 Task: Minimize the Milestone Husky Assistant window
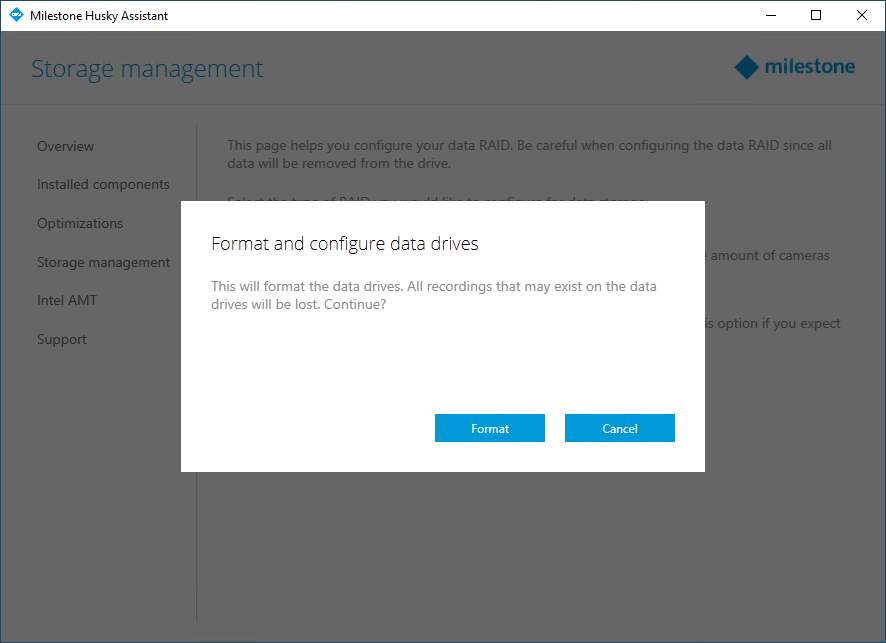pos(771,15)
